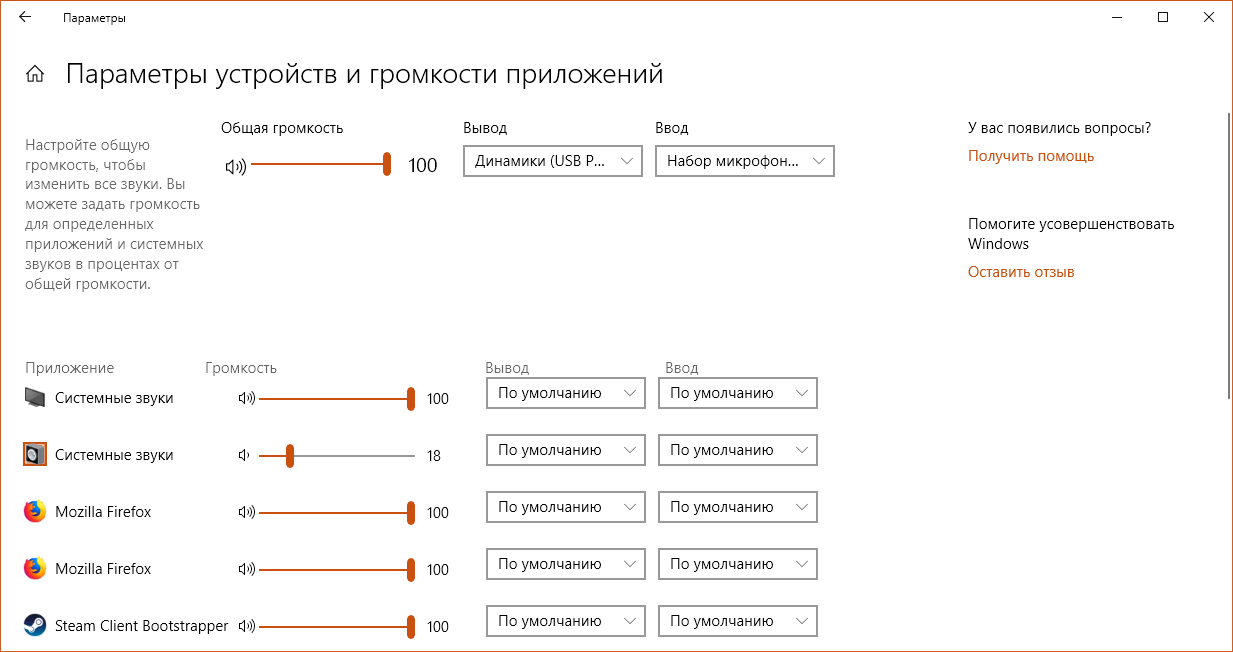The height and width of the screenshot is (652, 1233).
Task: Open the Ввод dropdown for the first Firefox entry
Action: pyautogui.click(x=737, y=507)
